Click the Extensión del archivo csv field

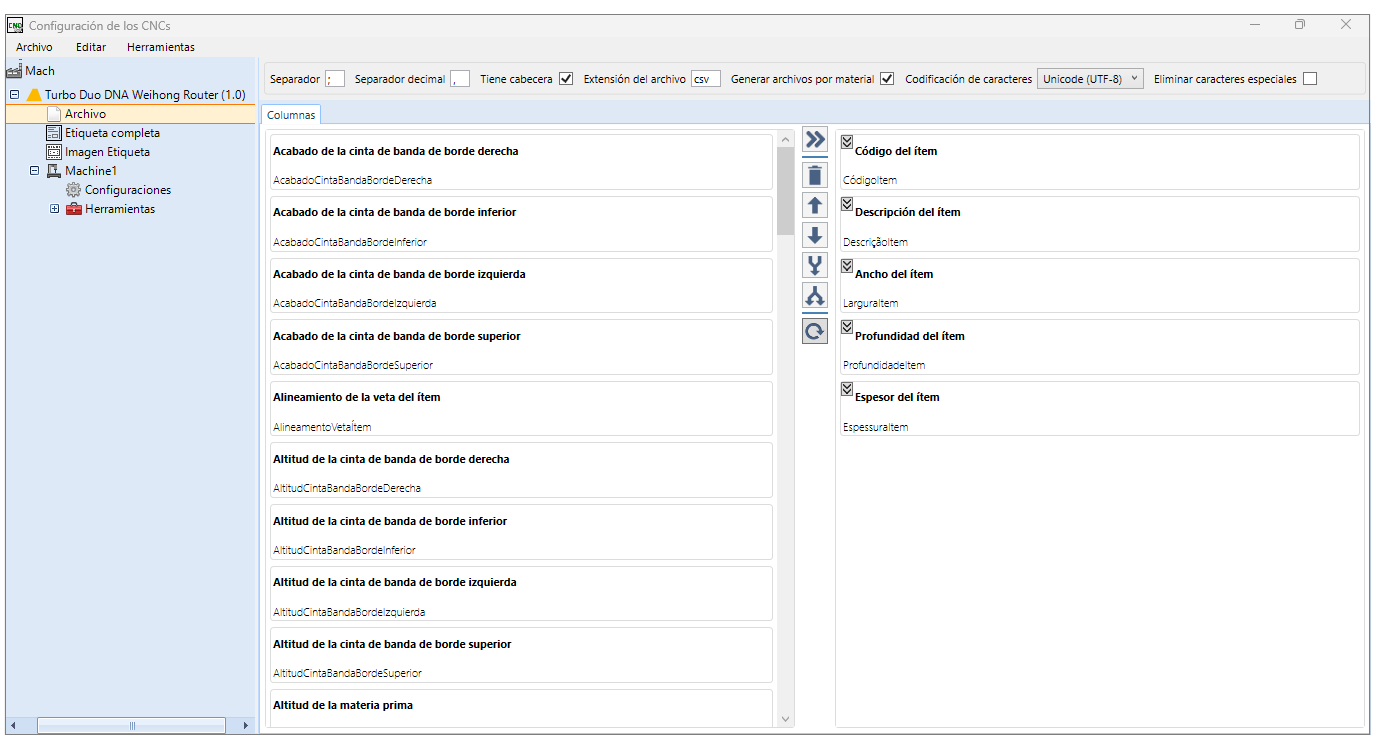click(706, 79)
